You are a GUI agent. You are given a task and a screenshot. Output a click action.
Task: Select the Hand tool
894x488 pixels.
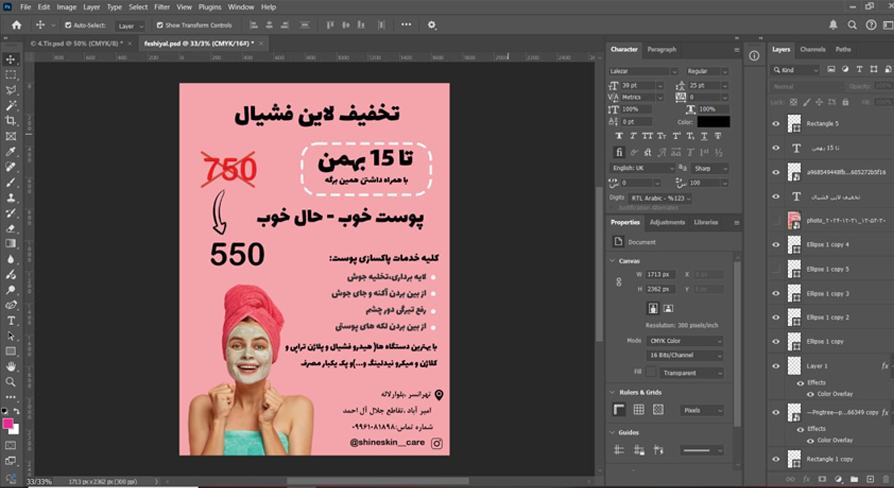click(11, 367)
